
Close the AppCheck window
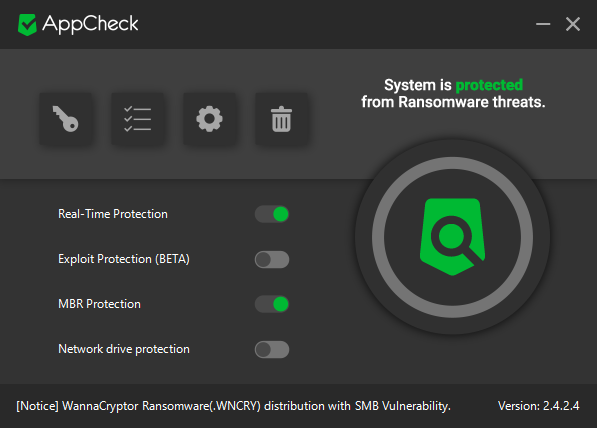pos(573,24)
